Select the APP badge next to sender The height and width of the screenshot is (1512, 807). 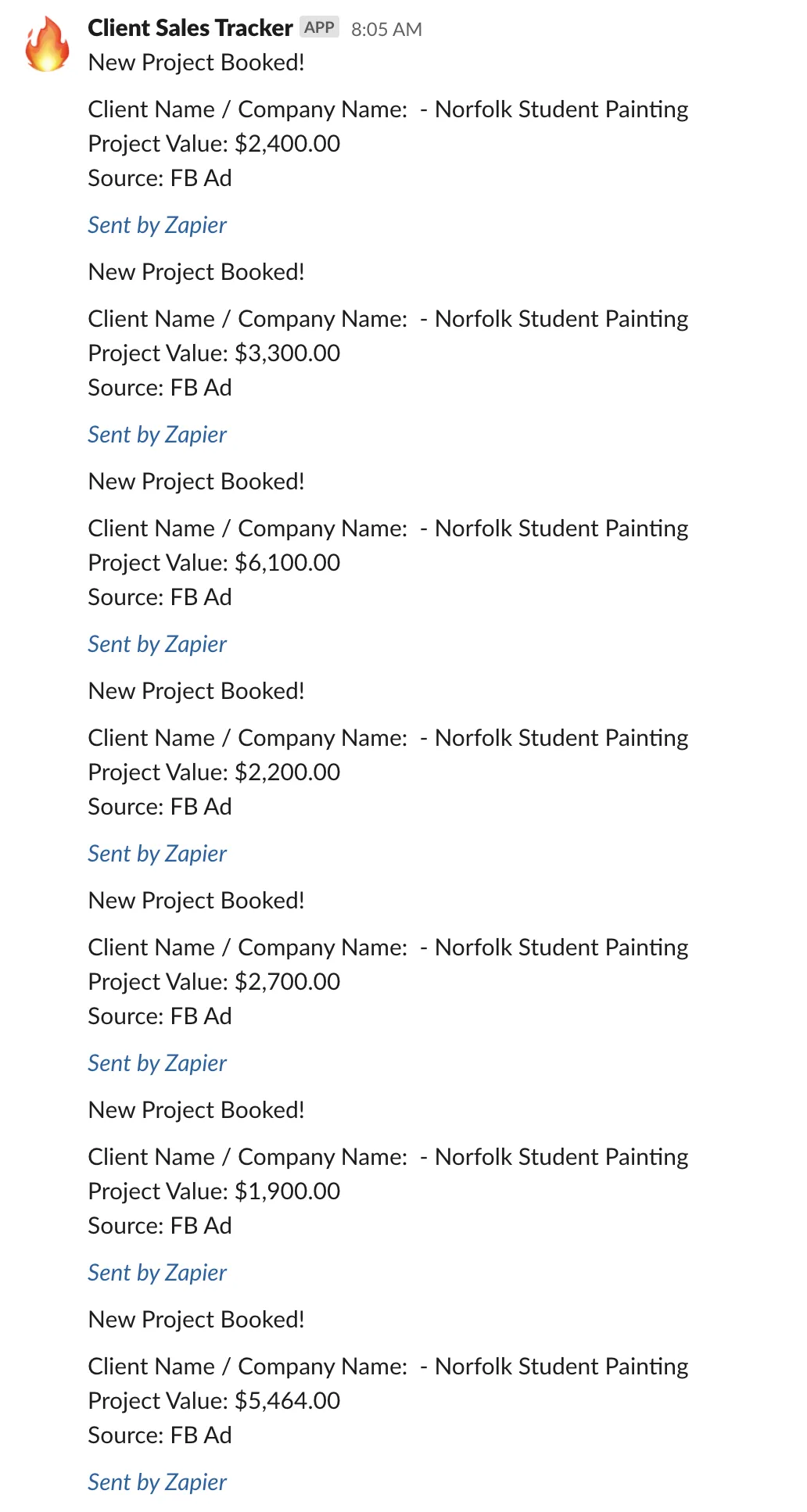(319, 27)
